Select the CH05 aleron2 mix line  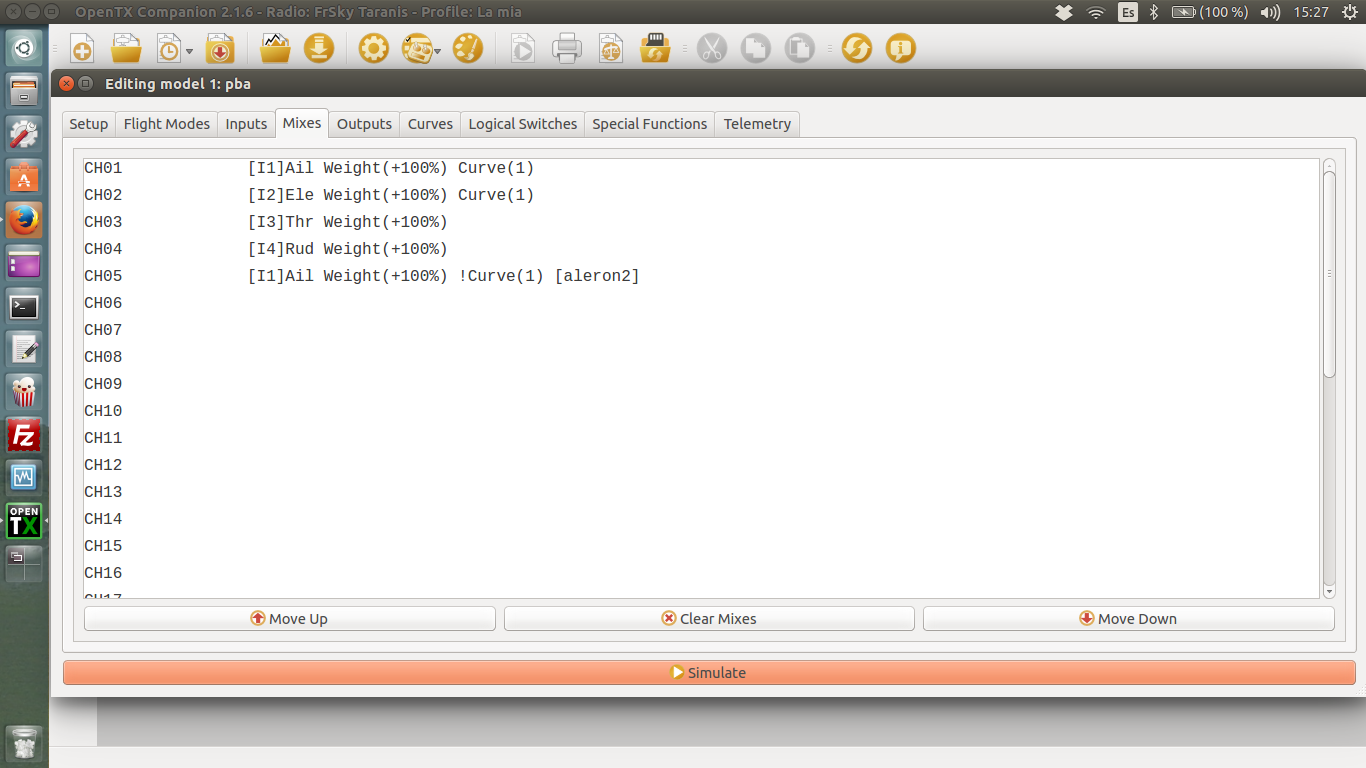click(443, 276)
